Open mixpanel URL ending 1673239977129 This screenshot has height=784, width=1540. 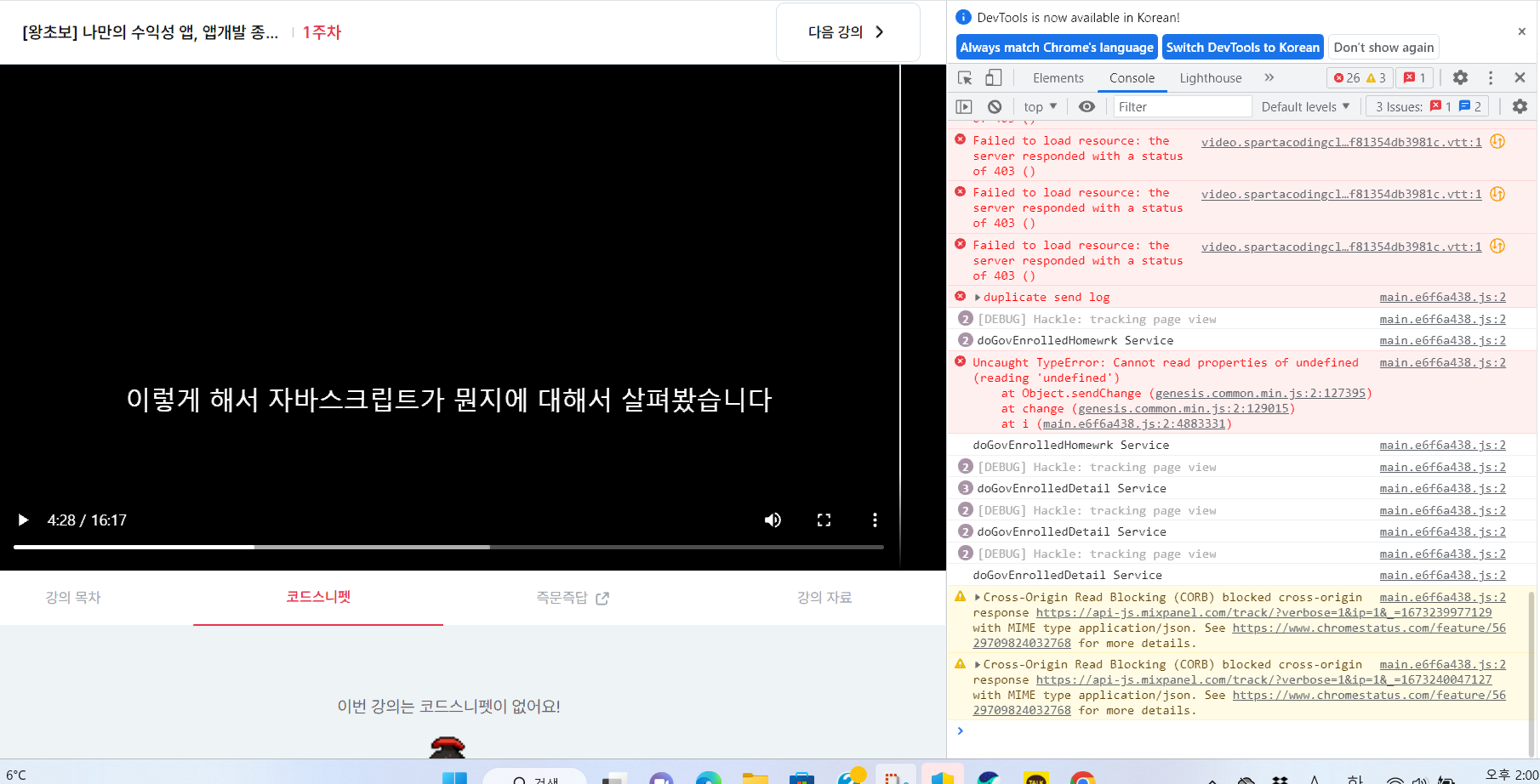[x=1263, y=613]
